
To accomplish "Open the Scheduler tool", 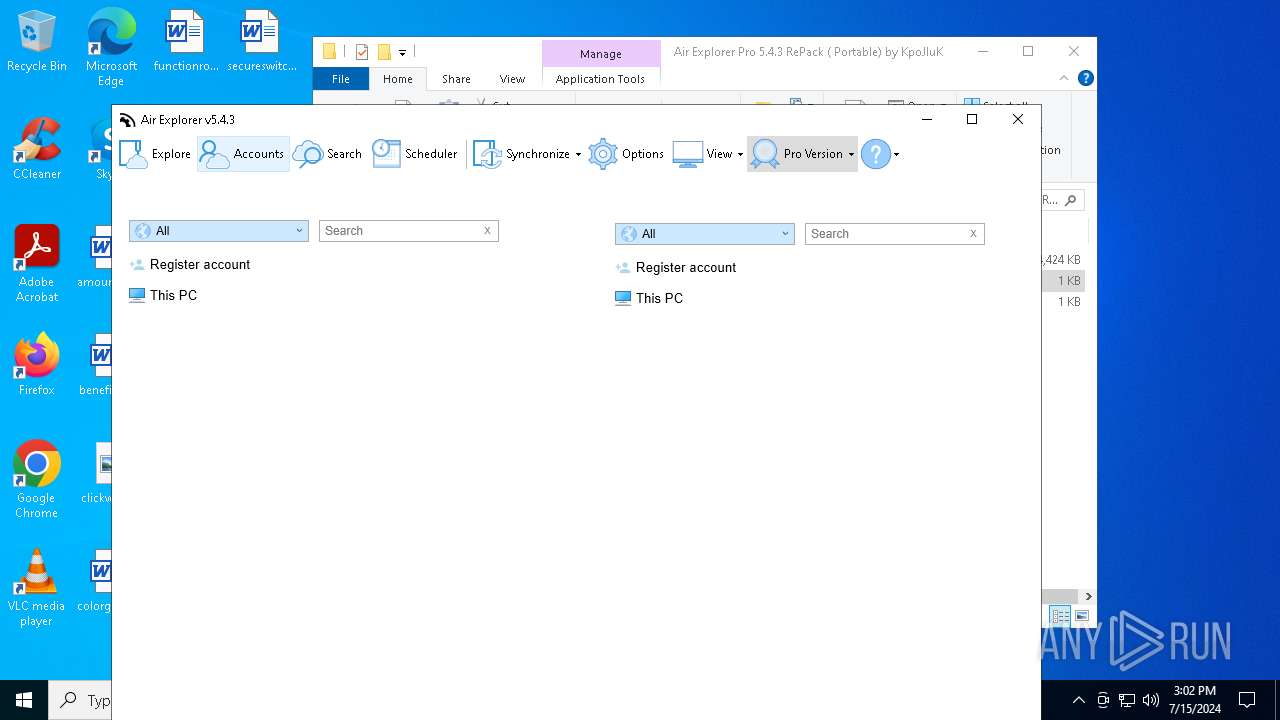I will 415,154.
